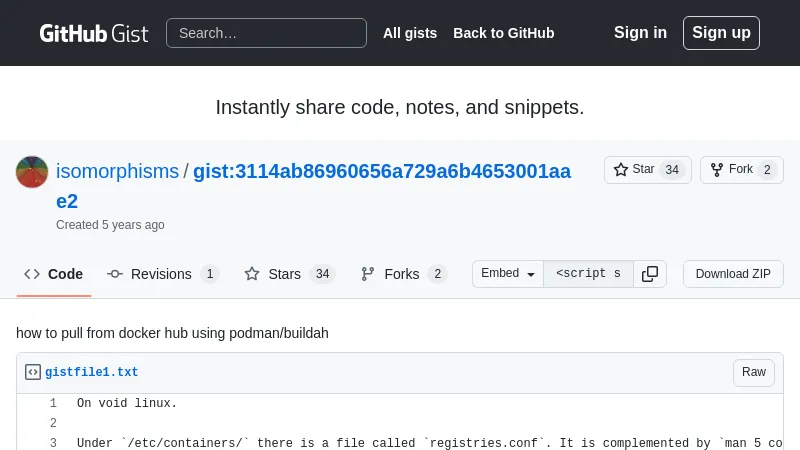View the Raw gistfile1.txt
The image size is (800, 450).
pyautogui.click(x=753, y=372)
